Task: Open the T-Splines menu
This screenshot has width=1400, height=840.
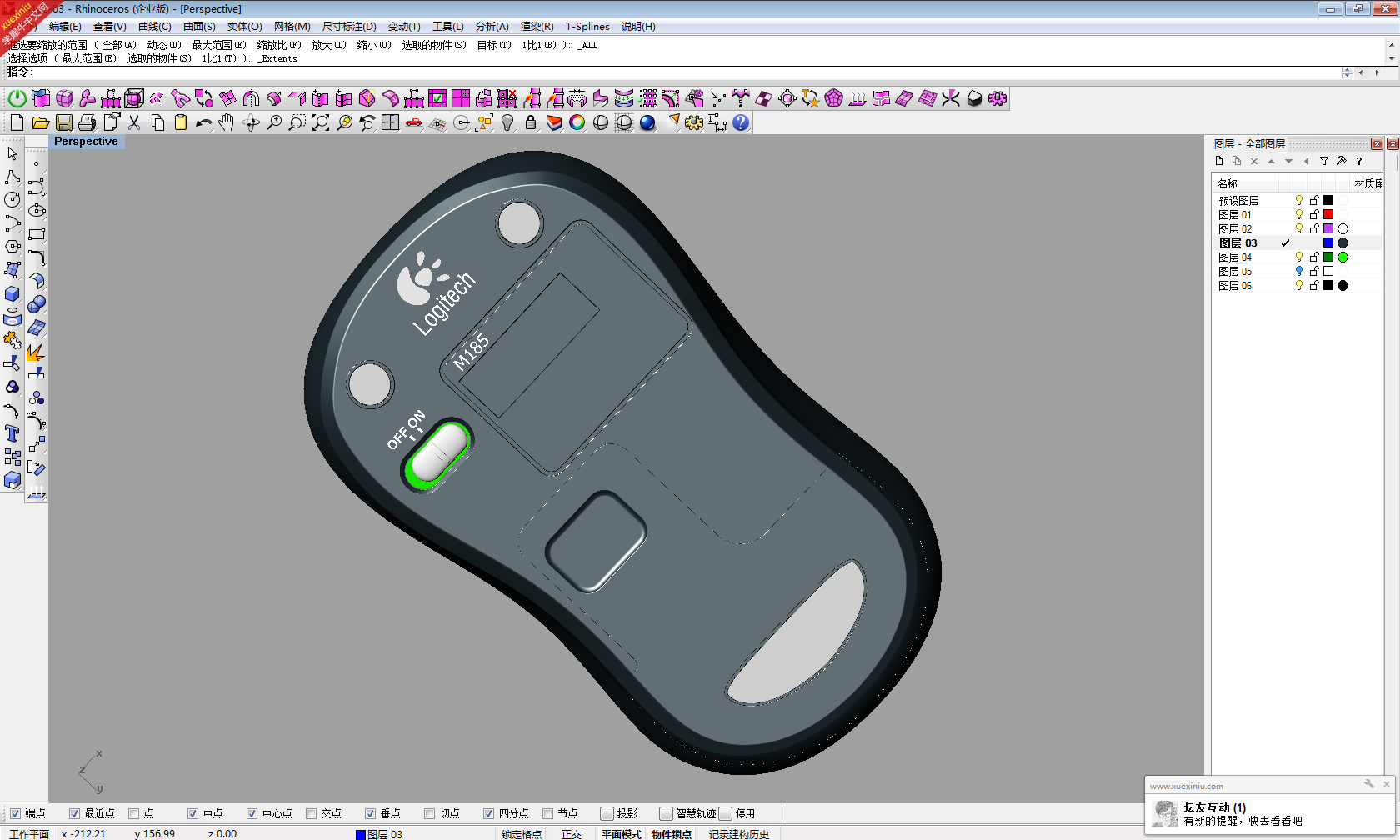Action: pyautogui.click(x=587, y=27)
